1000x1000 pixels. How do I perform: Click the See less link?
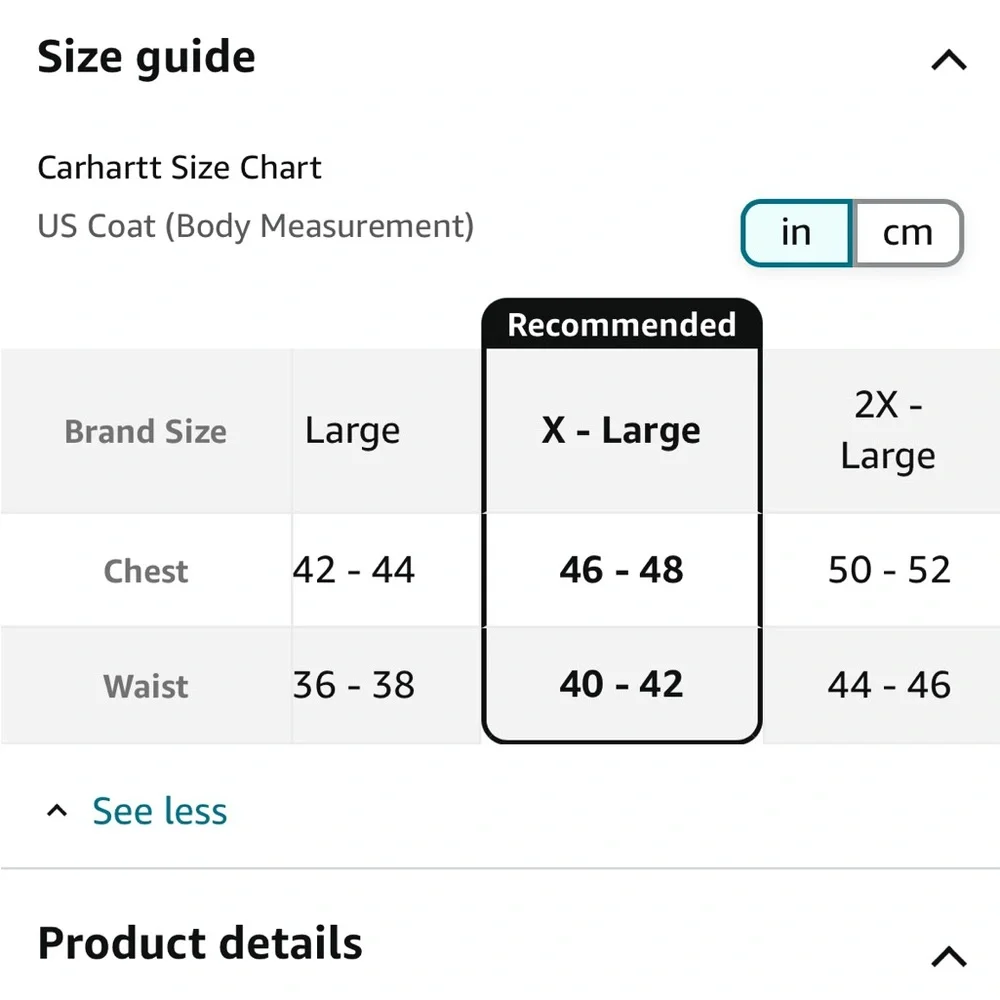(159, 811)
